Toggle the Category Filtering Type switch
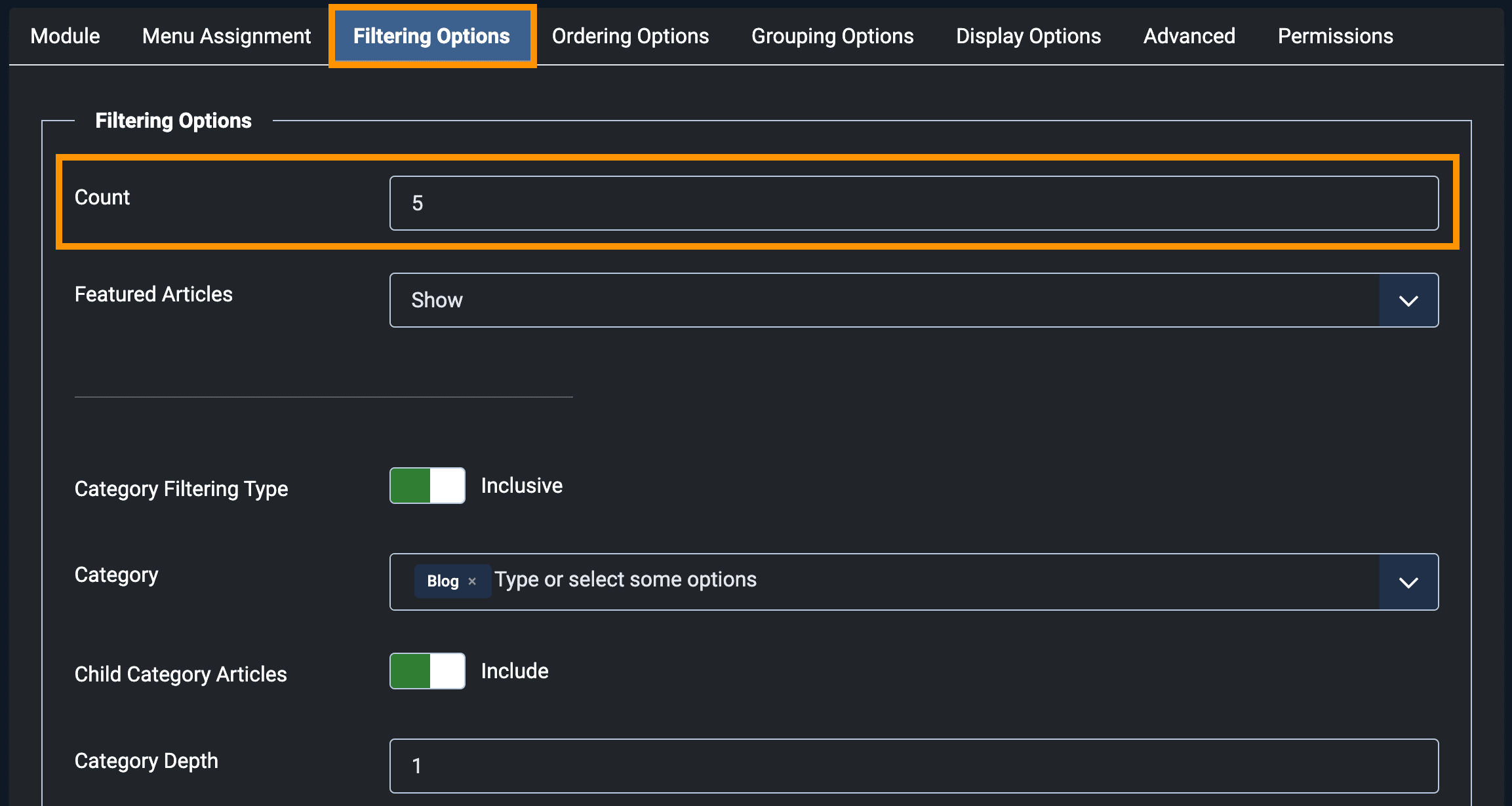1512x806 pixels. 428,486
